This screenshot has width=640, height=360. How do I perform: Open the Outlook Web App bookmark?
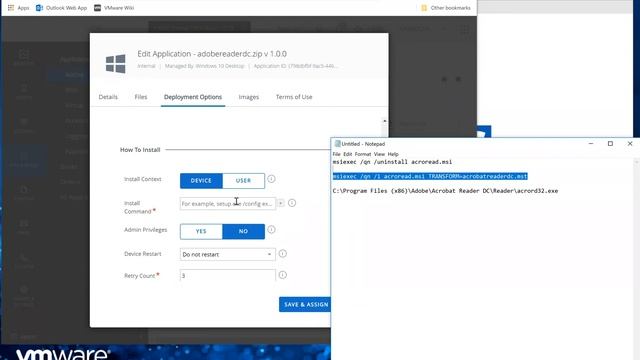[x=61, y=8]
